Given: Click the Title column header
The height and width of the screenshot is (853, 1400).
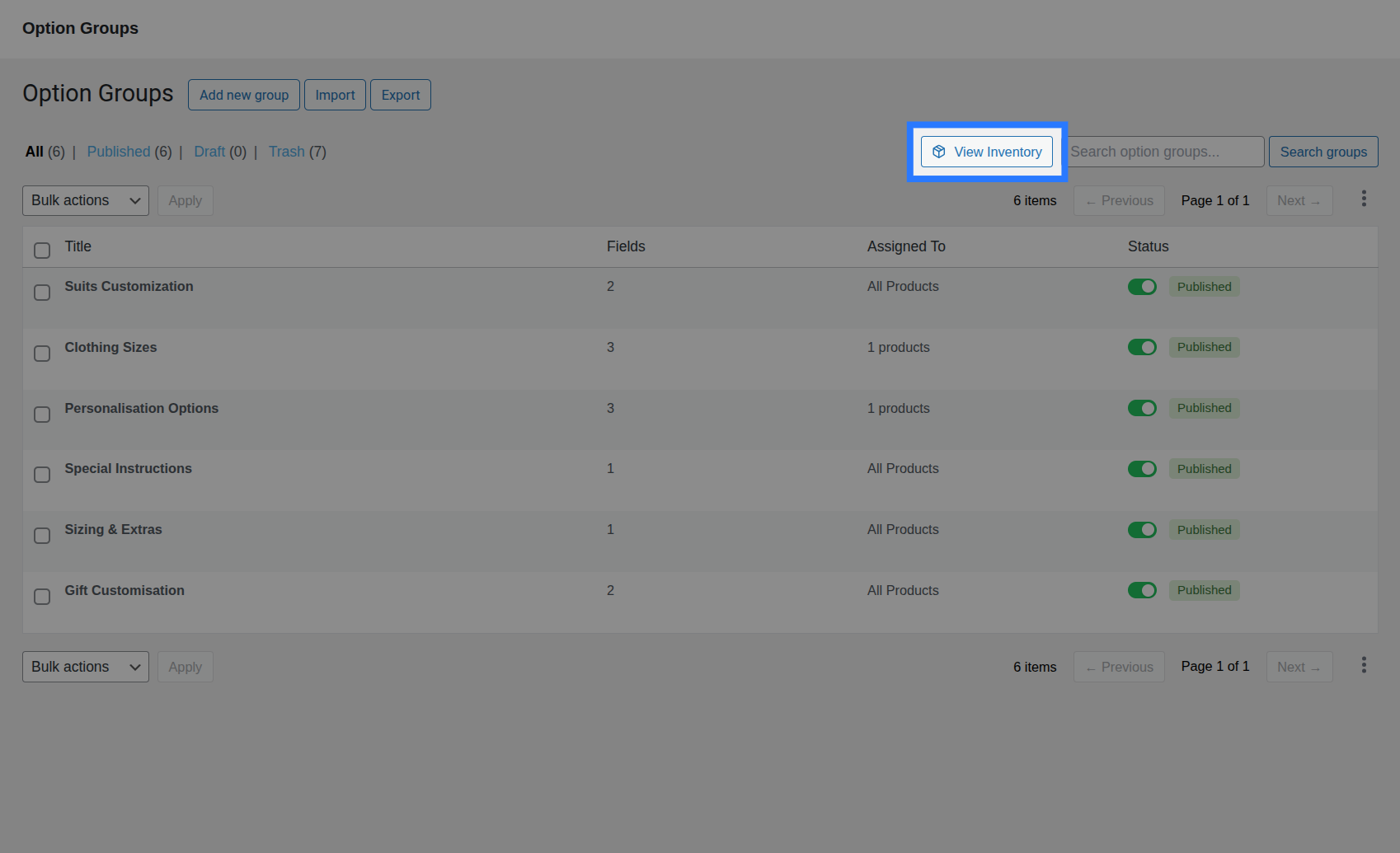Looking at the screenshot, I should coord(78,246).
